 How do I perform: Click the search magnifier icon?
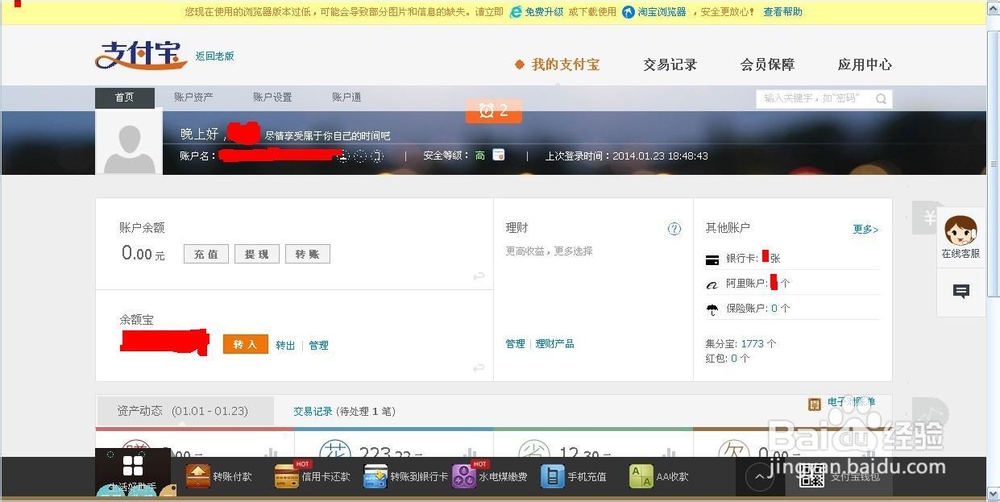pos(881,99)
